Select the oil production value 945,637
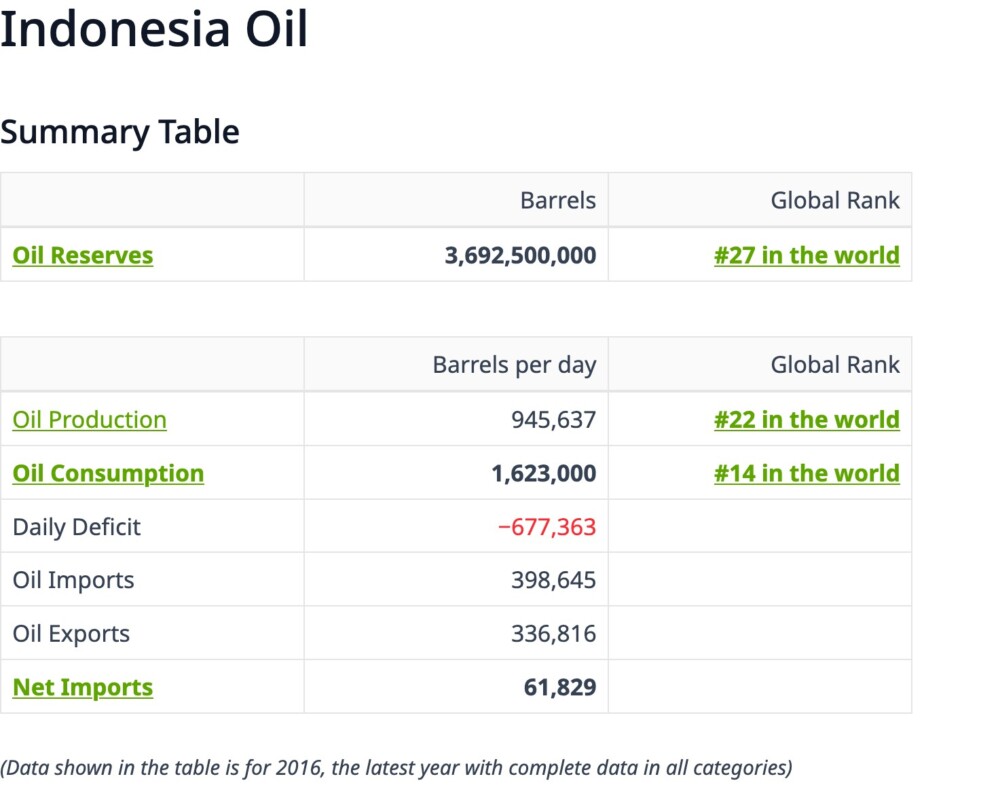This screenshot has width=998, height=800. [553, 419]
